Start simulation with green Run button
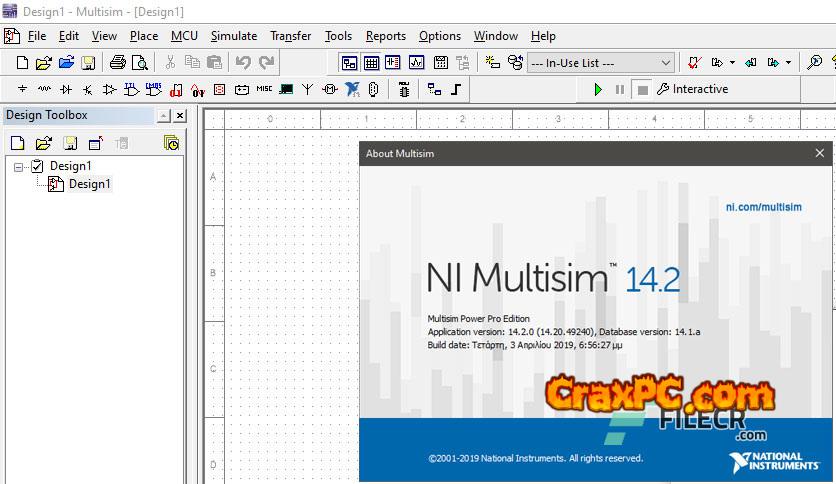The image size is (836, 484). (x=598, y=90)
